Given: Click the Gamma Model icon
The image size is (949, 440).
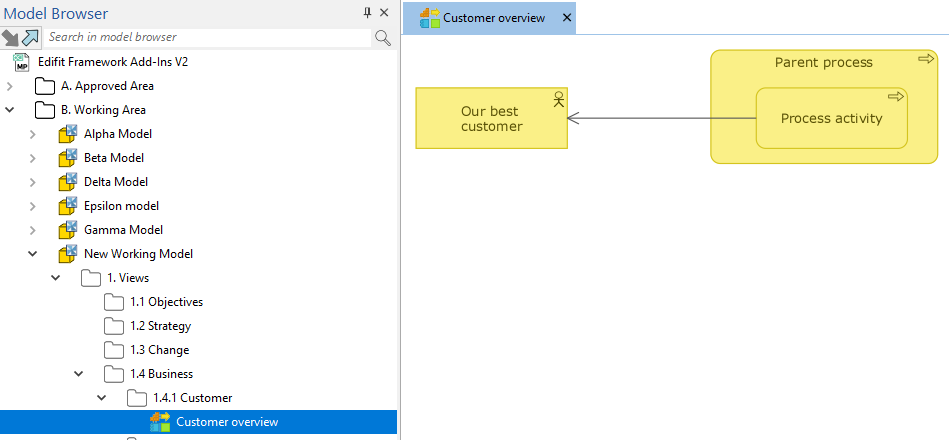Looking at the screenshot, I should point(67,230).
